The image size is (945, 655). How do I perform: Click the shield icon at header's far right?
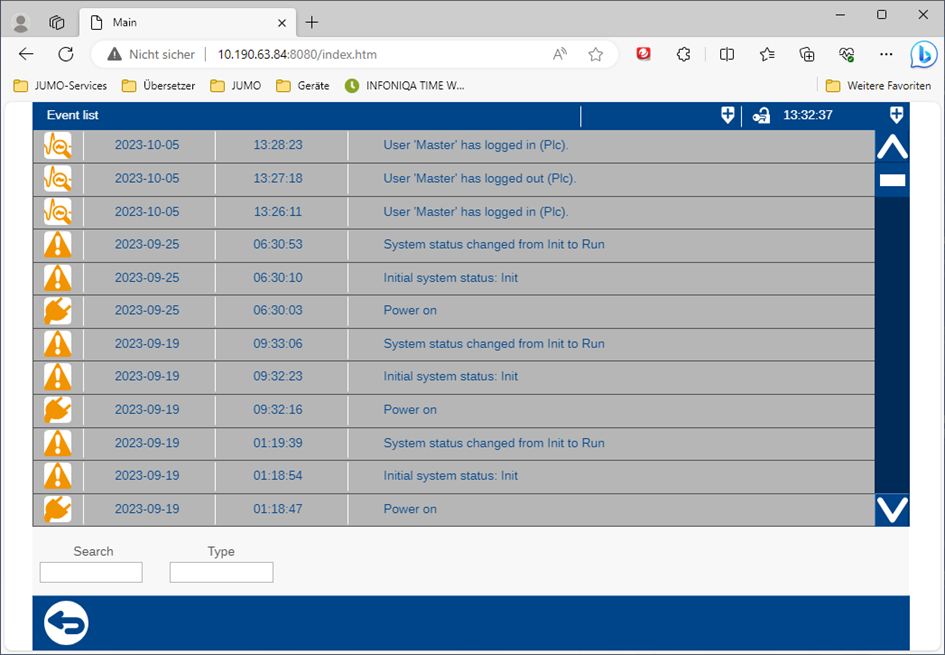pyautogui.click(x=896, y=115)
